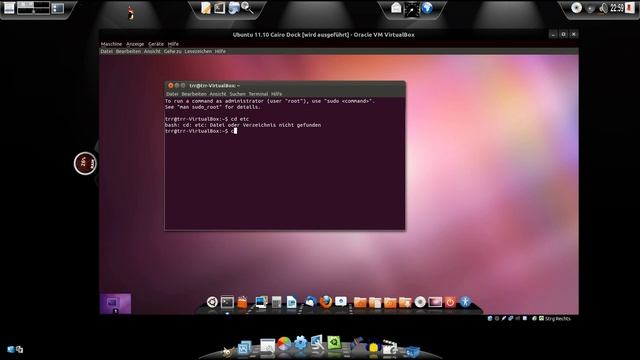The width and height of the screenshot is (640, 360).
Task: Click the disc icon in top-right tray
Action: [576, 8]
